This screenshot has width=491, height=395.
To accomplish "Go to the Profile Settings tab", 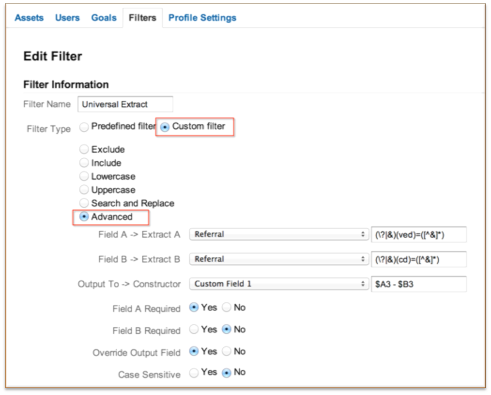I will point(202,18).
